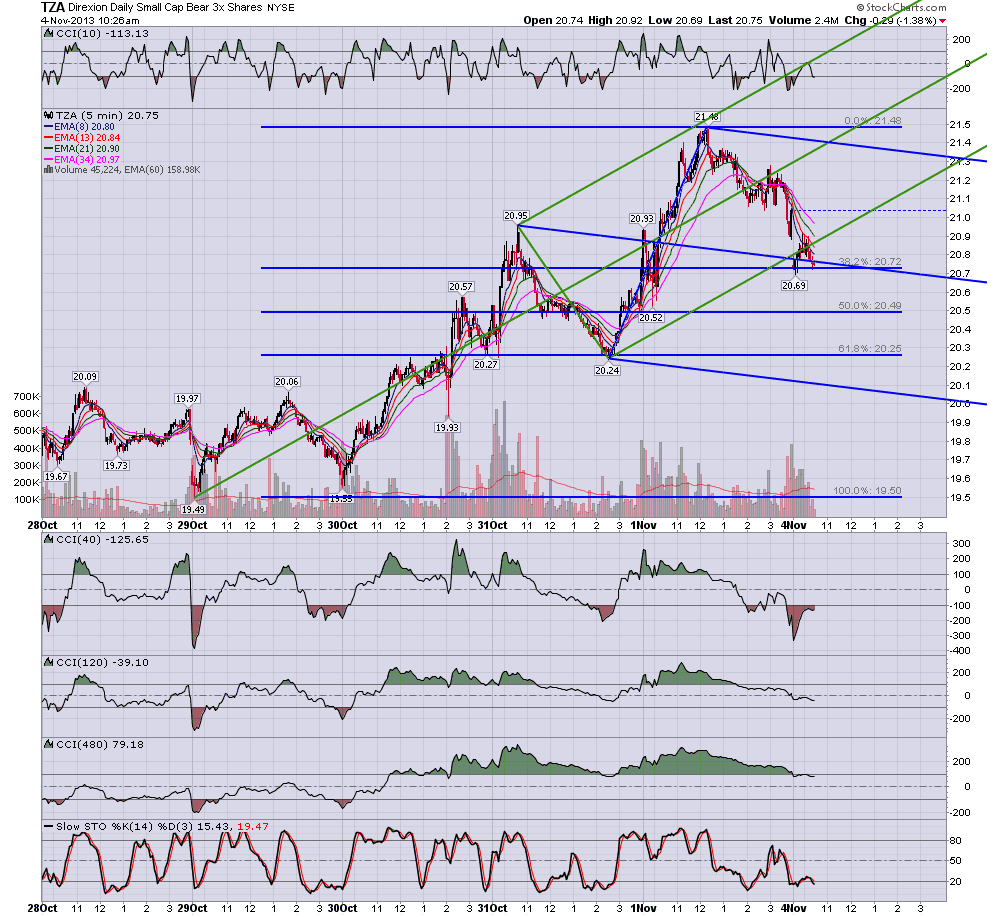Click the '50.0%: 20.49' Fibonacci label
996x917 pixels.
tap(870, 305)
